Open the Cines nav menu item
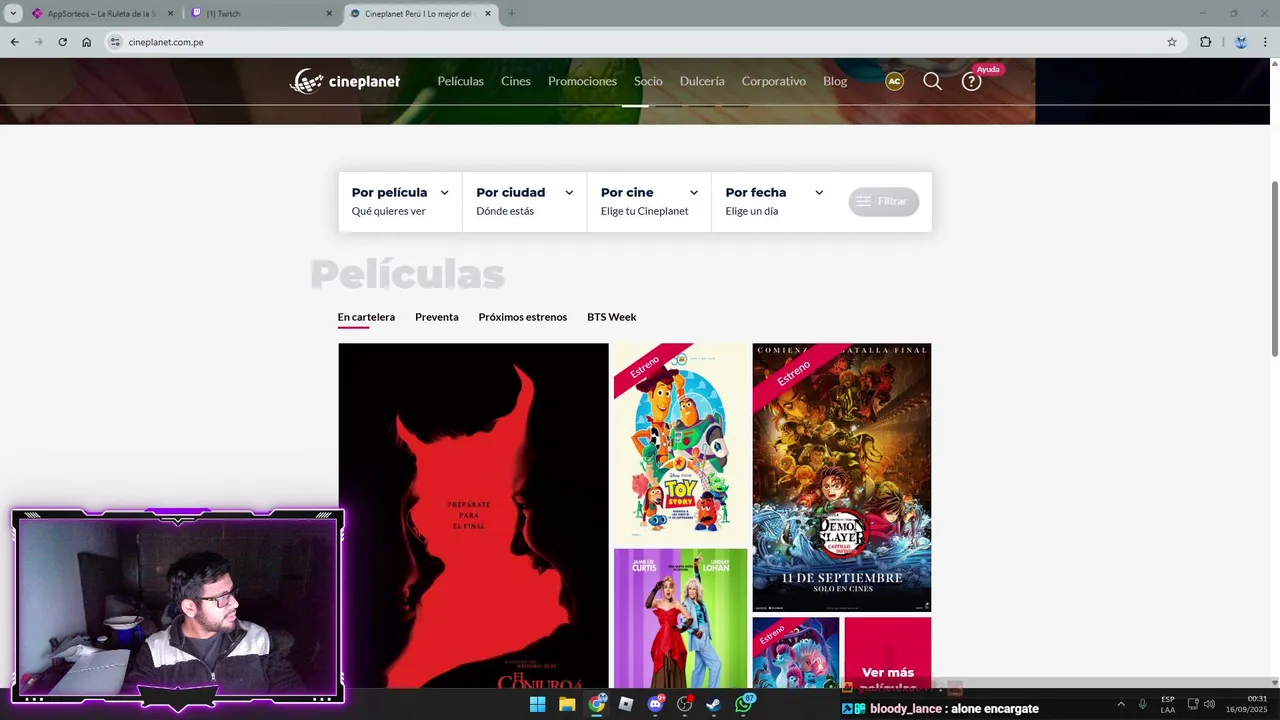Screen dimensions: 1280x720 [516, 81]
